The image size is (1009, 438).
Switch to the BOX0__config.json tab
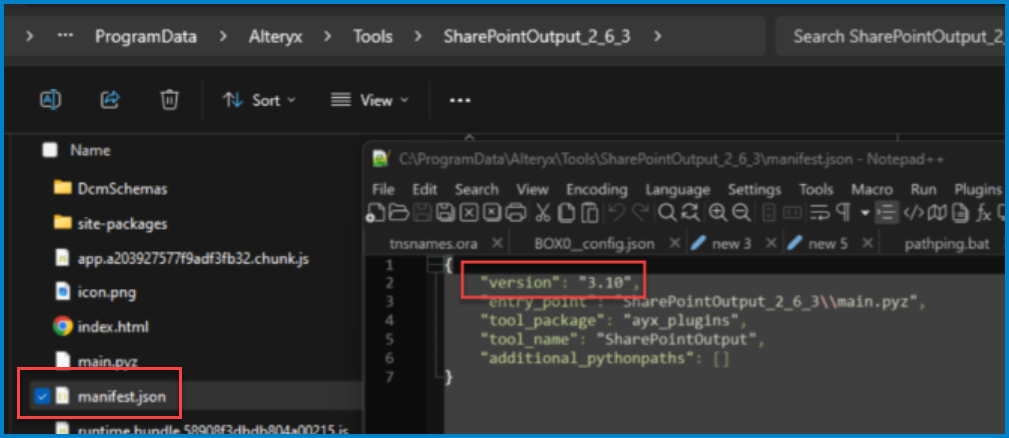(594, 244)
